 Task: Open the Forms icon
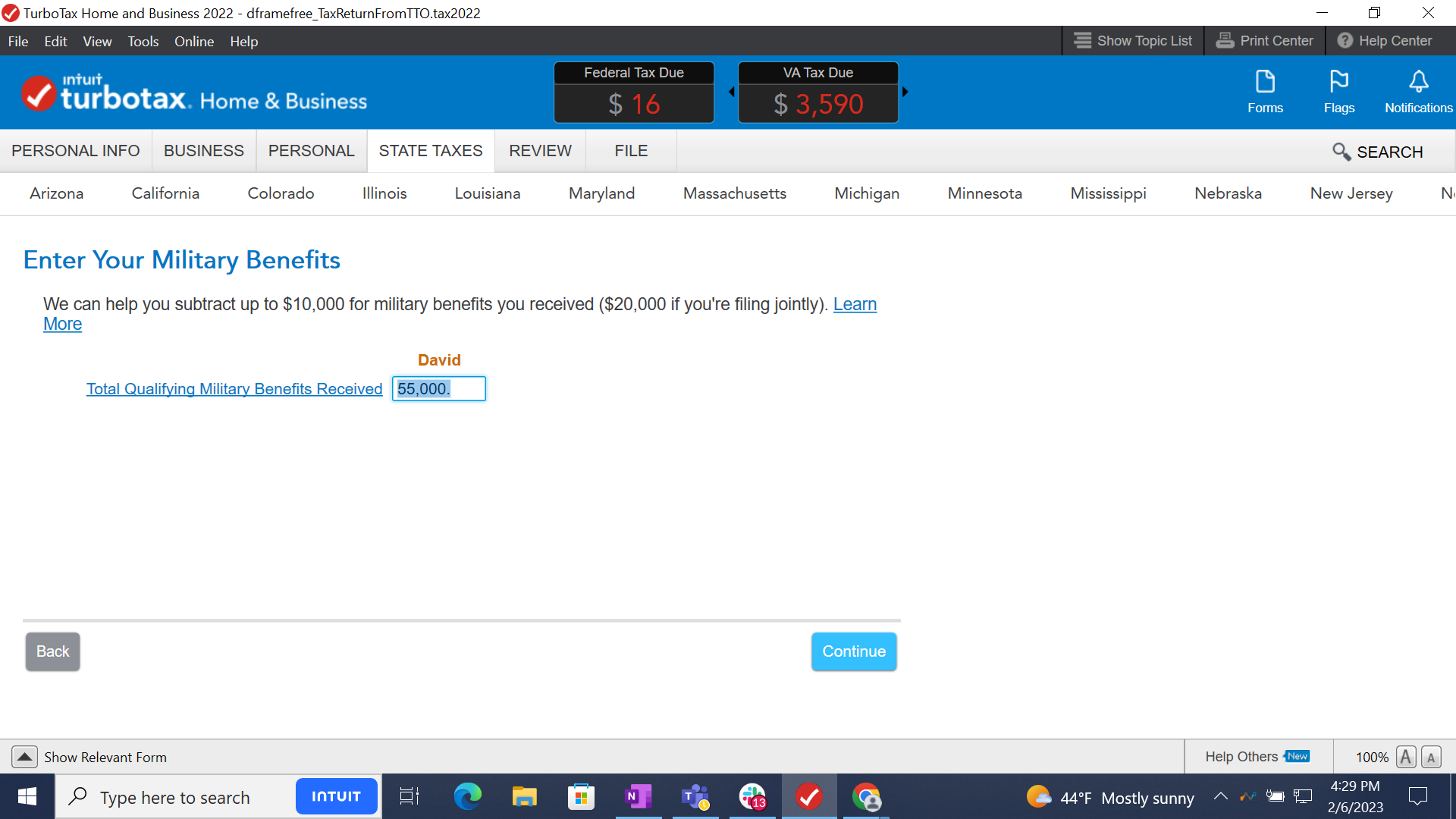pyautogui.click(x=1265, y=92)
